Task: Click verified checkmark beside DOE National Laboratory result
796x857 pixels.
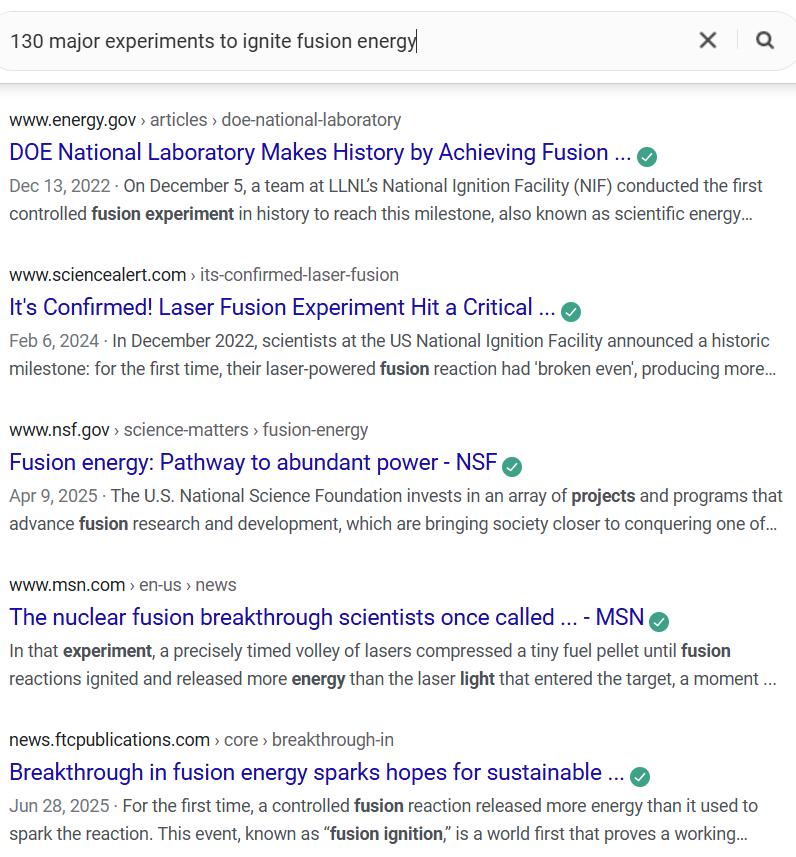Action: 647,156
